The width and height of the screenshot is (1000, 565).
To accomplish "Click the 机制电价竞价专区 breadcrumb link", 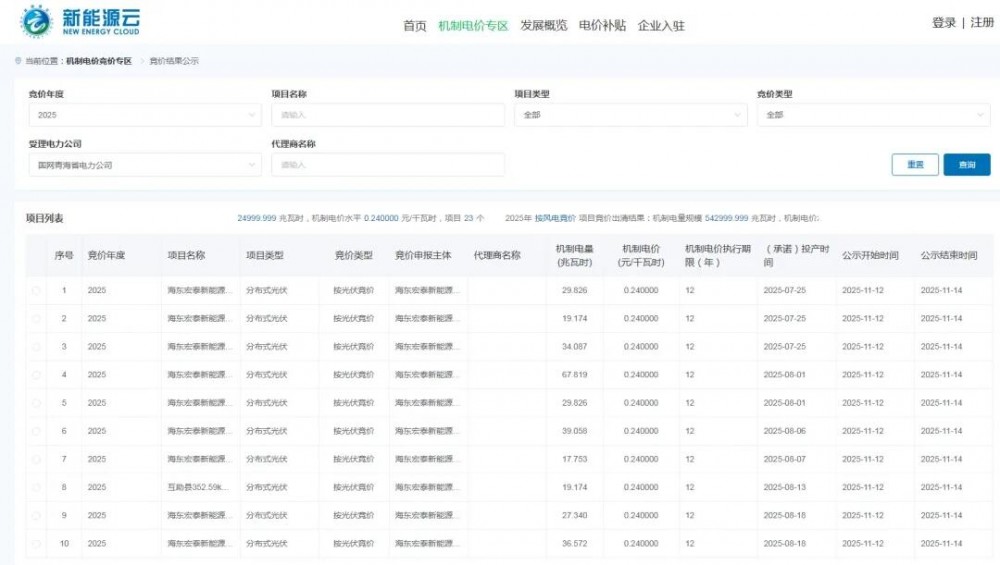I will tap(99, 61).
